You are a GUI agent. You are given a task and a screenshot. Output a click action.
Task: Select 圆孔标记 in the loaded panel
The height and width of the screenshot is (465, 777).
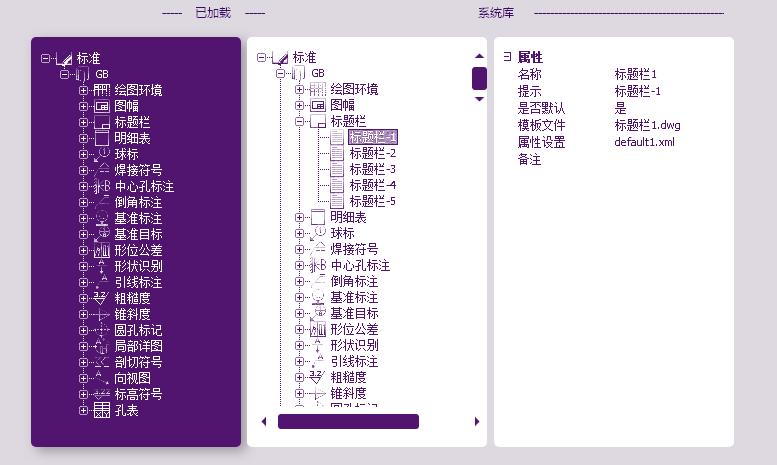click(138, 330)
